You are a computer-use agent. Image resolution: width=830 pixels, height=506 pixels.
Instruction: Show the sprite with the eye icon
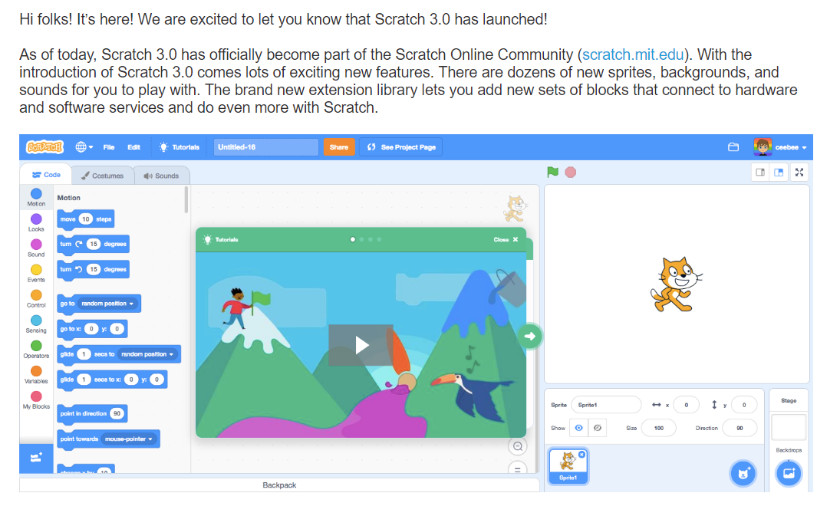tap(579, 428)
